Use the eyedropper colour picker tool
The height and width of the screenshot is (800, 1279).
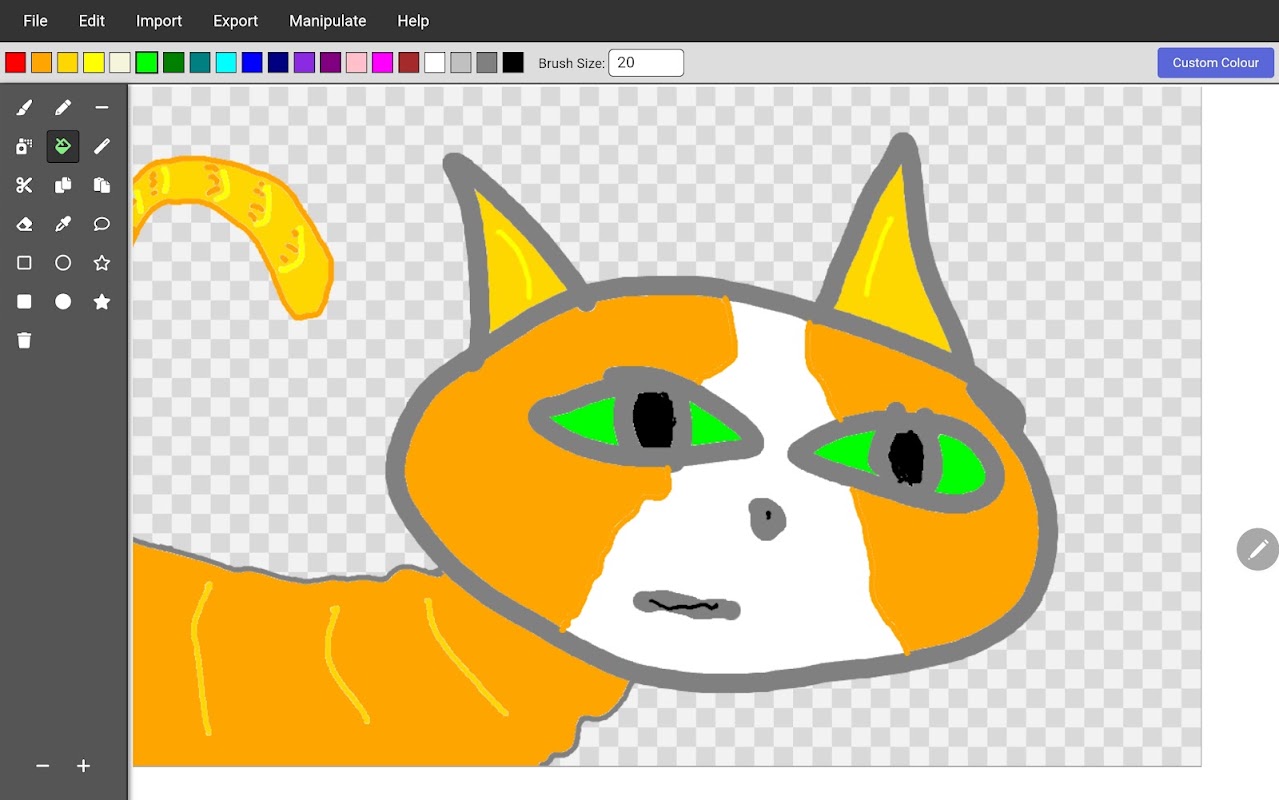[x=63, y=224]
